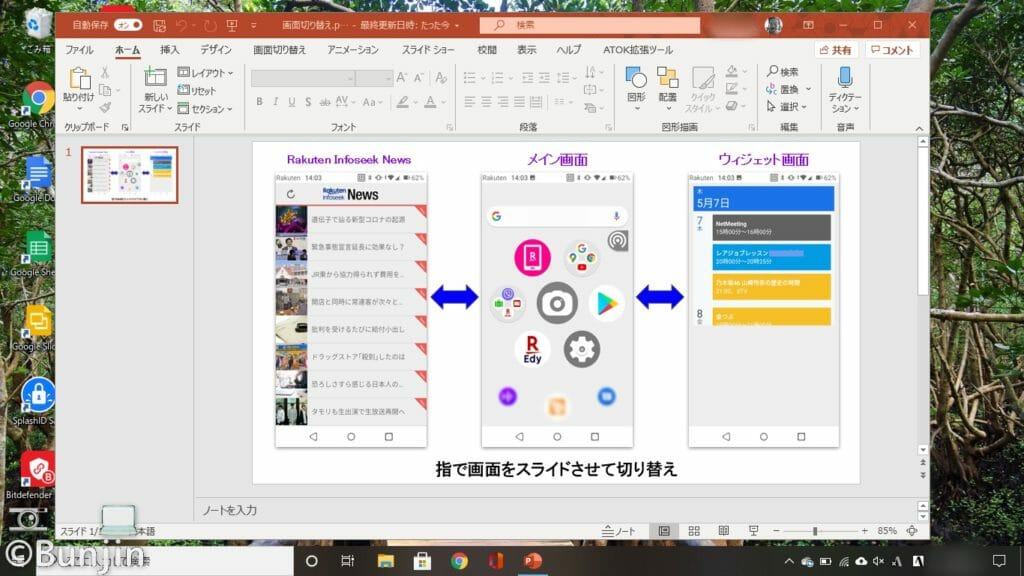Click the search (検索) box in title bar
1024x576 pixels.
coord(590,25)
